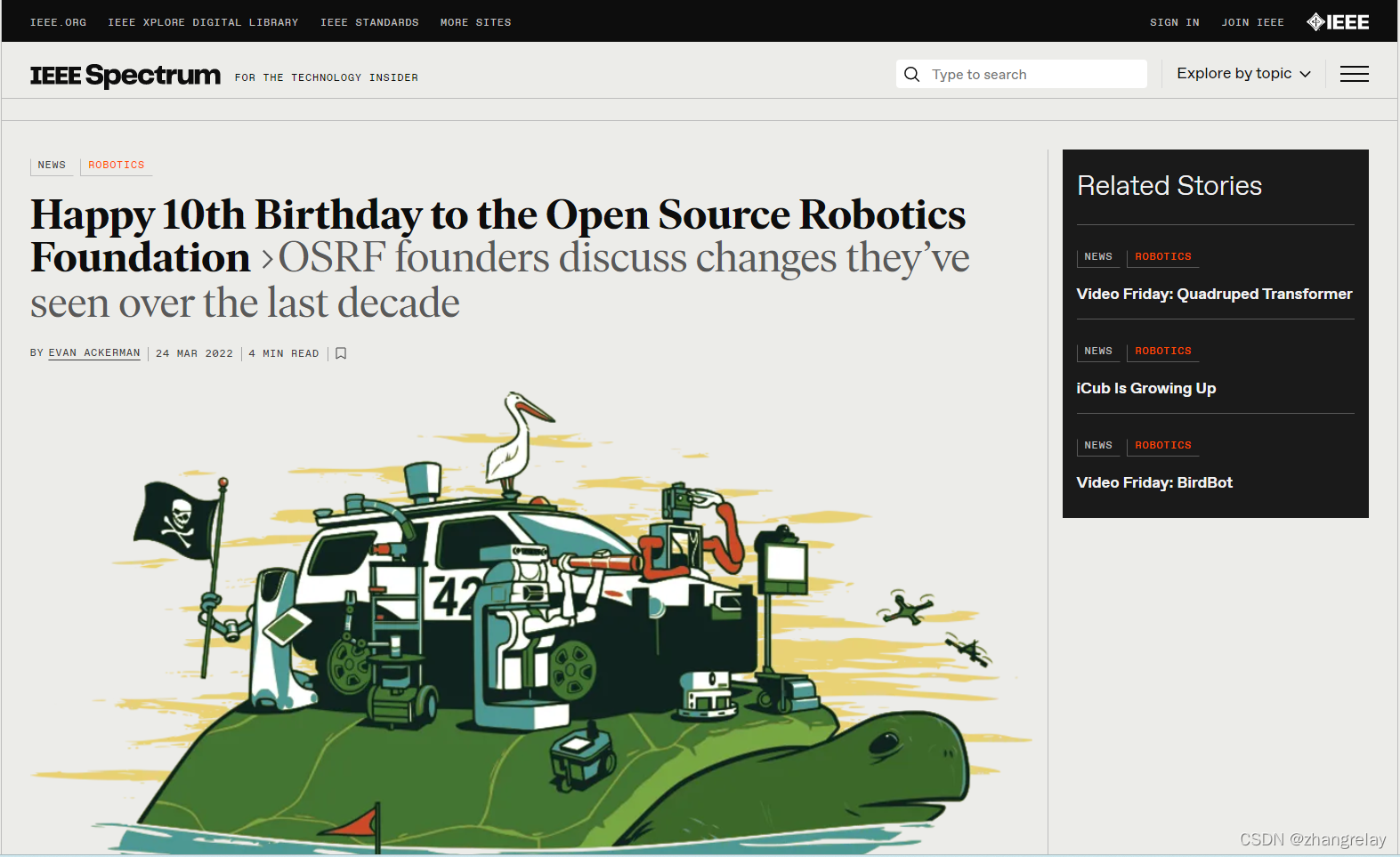Click ROBOTICS tag above iCub story
Image resolution: width=1400 pixels, height=857 pixels.
1162,352
